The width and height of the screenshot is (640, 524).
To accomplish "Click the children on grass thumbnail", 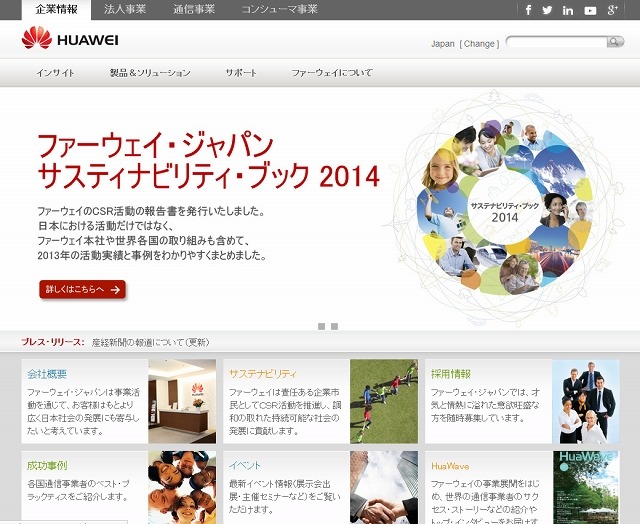I will (384, 401).
